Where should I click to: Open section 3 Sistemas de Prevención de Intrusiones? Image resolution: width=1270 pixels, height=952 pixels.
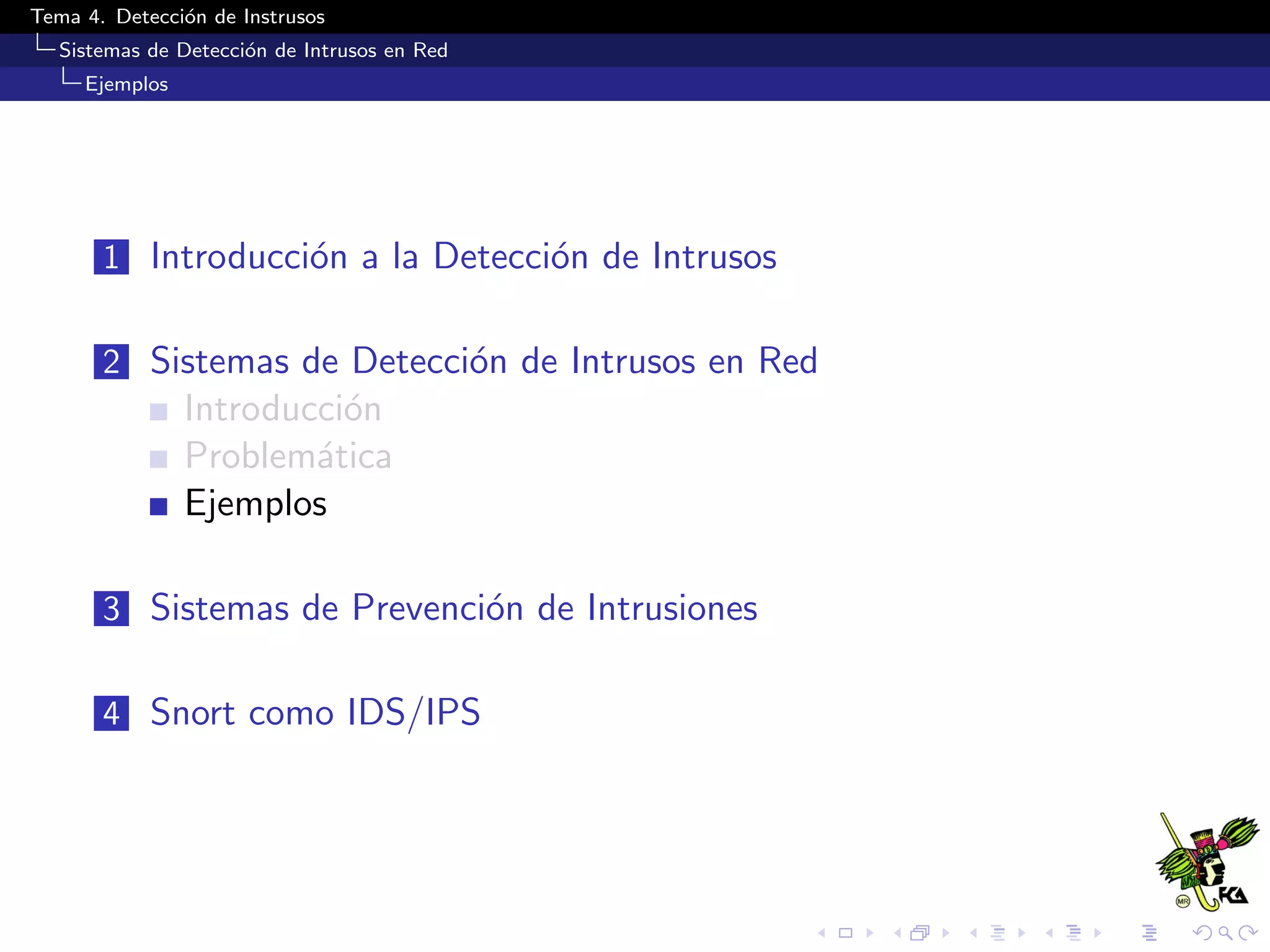[454, 607]
